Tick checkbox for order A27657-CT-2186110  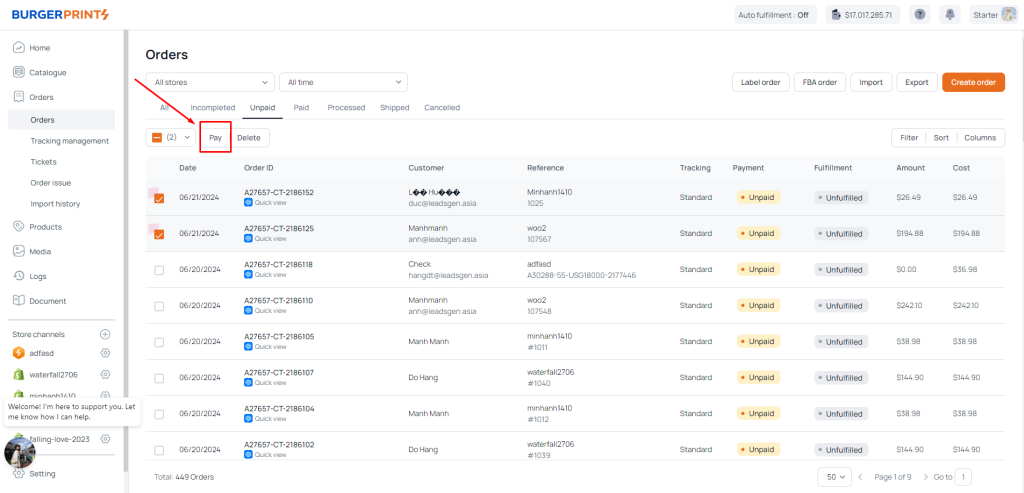[x=159, y=306]
